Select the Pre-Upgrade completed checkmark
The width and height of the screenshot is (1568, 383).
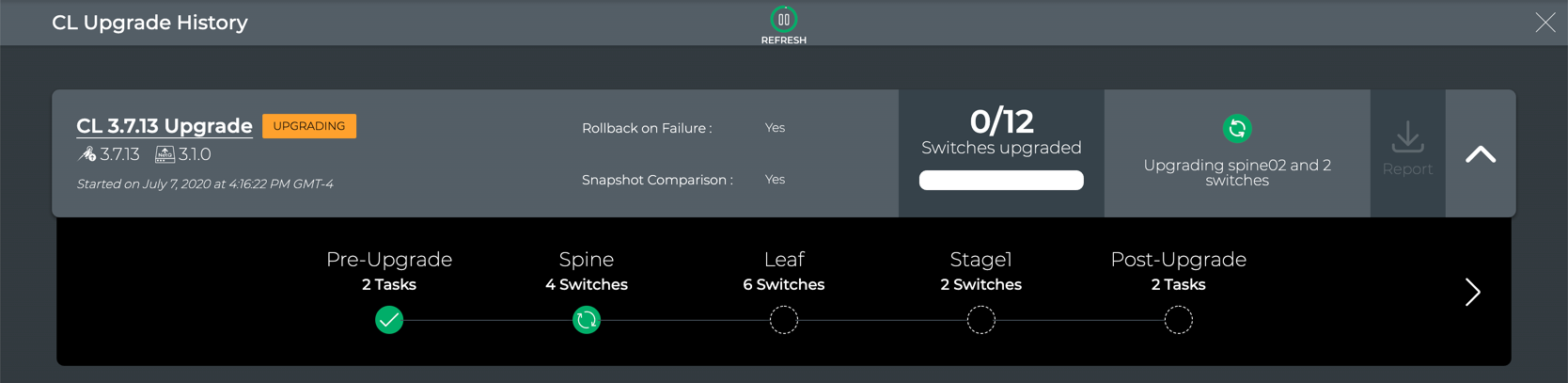tap(389, 320)
